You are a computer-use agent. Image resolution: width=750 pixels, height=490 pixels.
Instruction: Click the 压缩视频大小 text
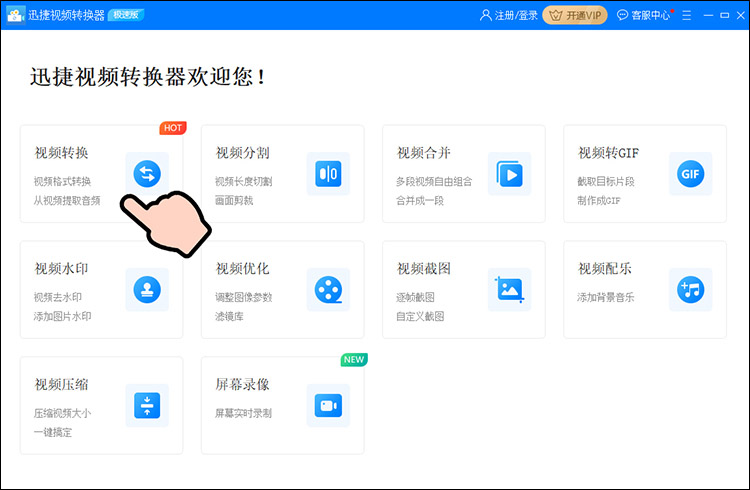click(62, 413)
